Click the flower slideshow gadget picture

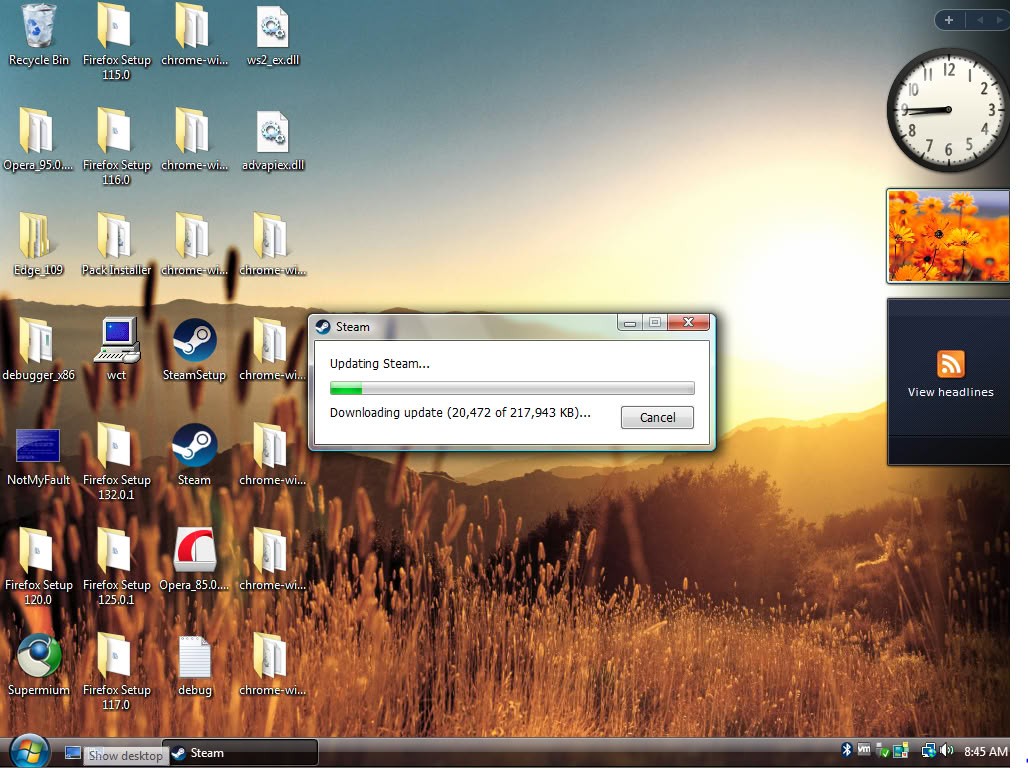(947, 236)
